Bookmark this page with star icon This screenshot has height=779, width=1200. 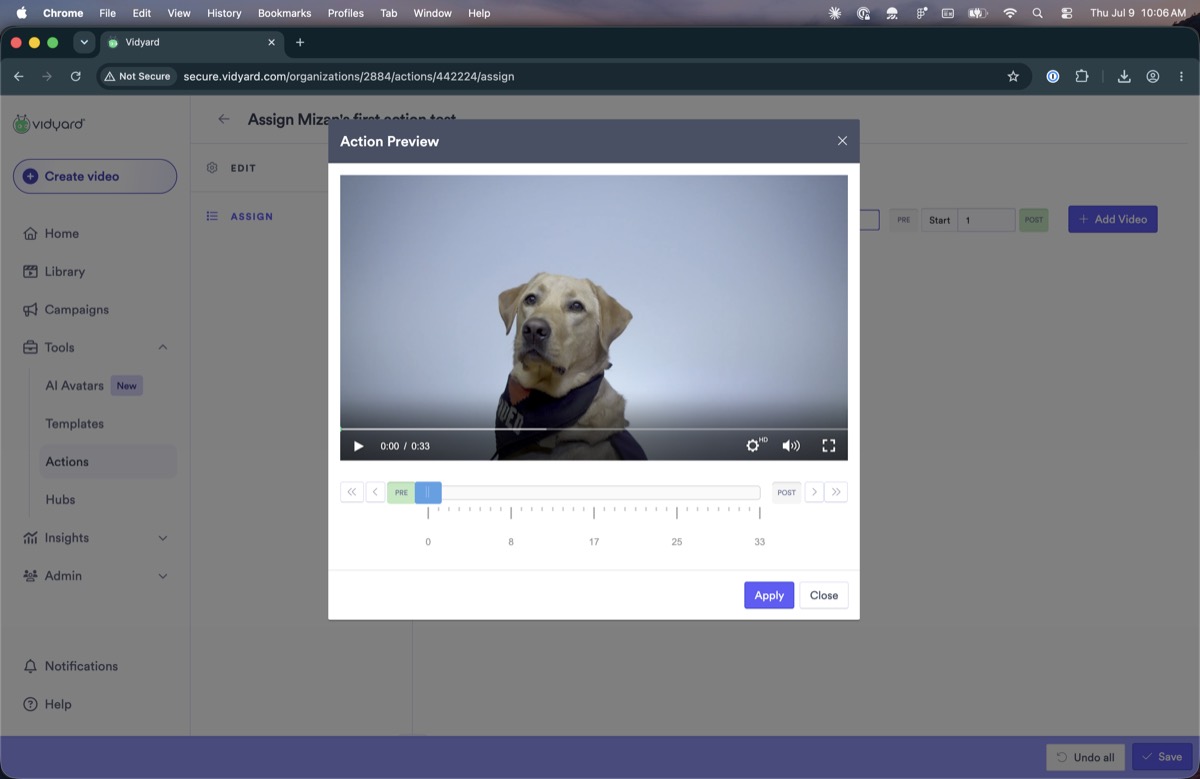point(1013,76)
